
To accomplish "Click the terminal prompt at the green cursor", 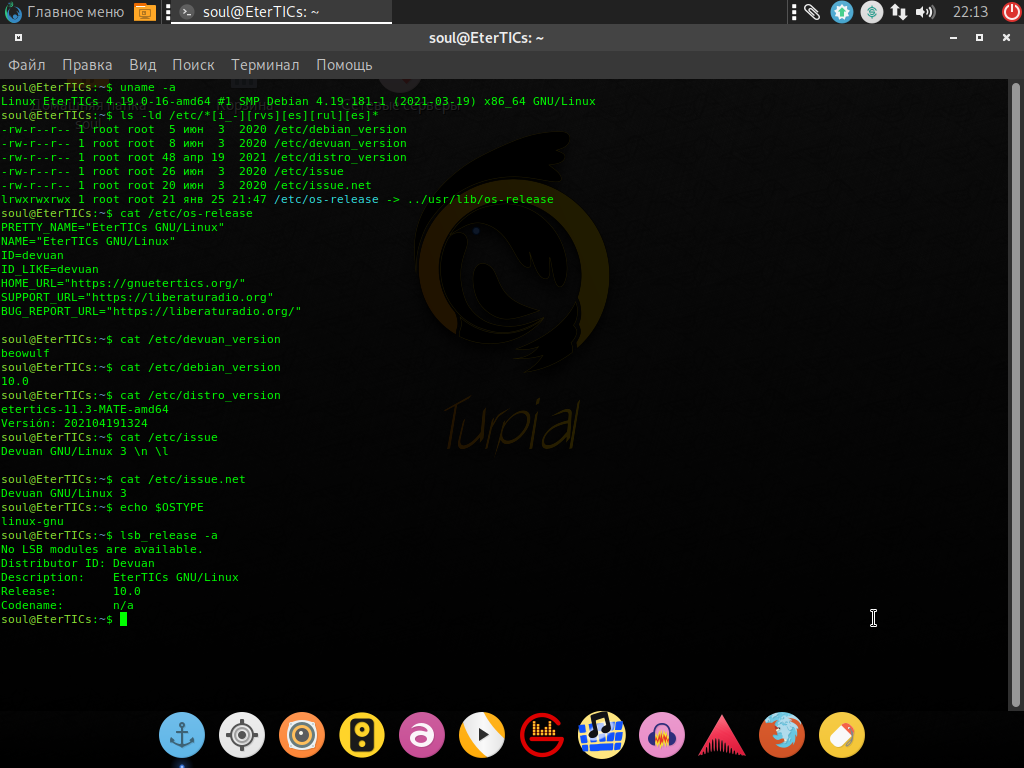I will coord(123,619).
